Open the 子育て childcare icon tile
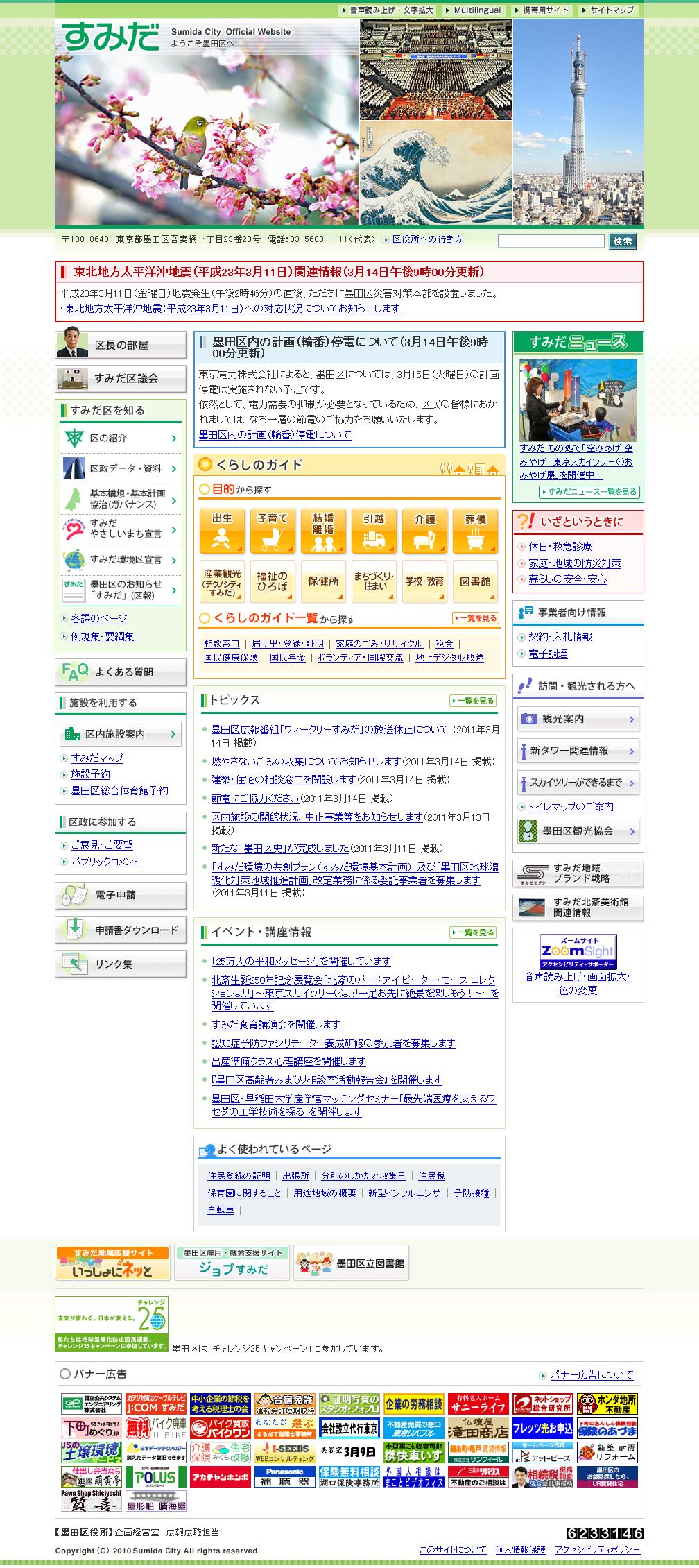This screenshot has width=699, height=1568. [x=273, y=531]
